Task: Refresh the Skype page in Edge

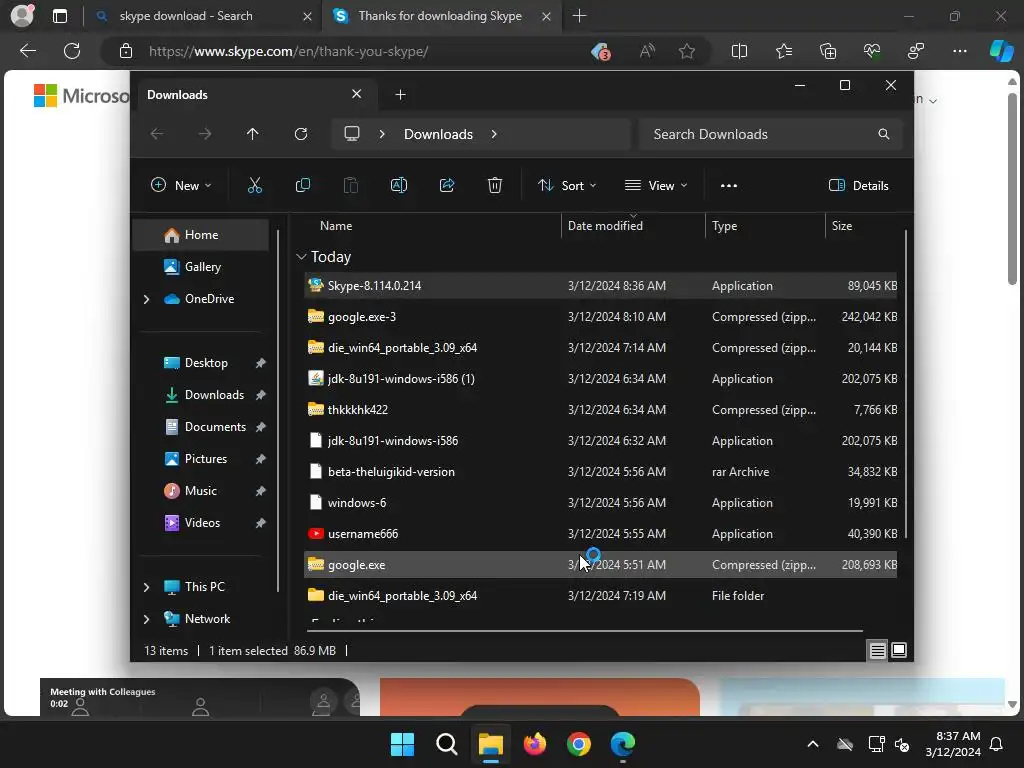Action: [x=72, y=51]
